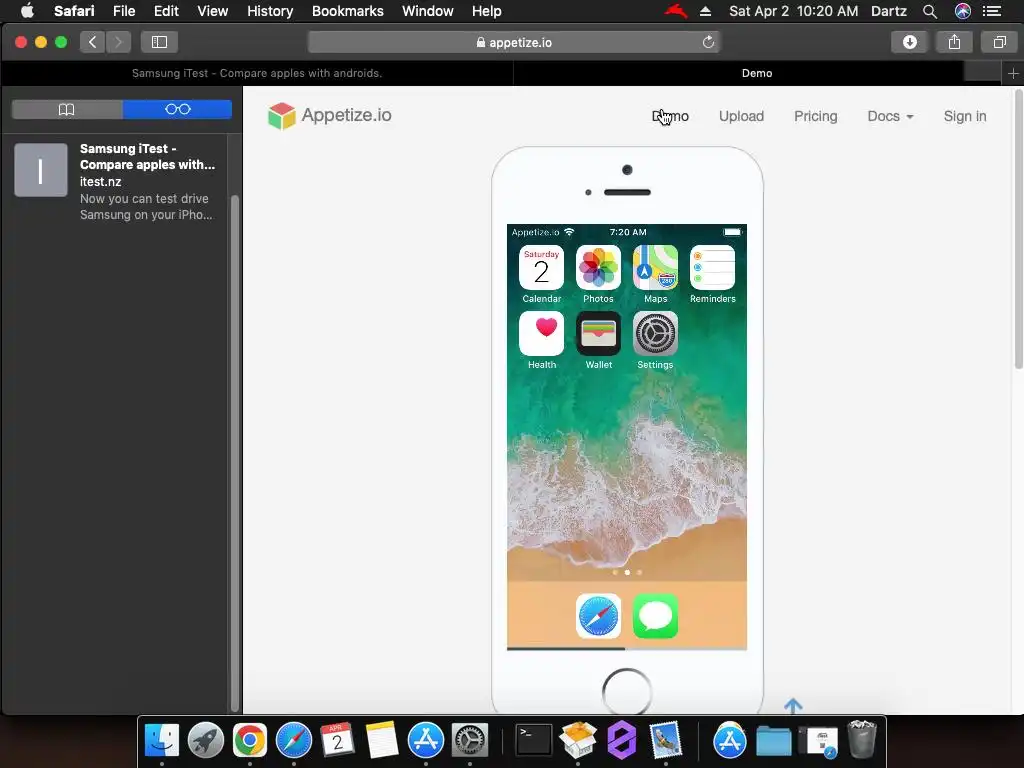Open Settings app on the phone screen

pyautogui.click(x=655, y=334)
